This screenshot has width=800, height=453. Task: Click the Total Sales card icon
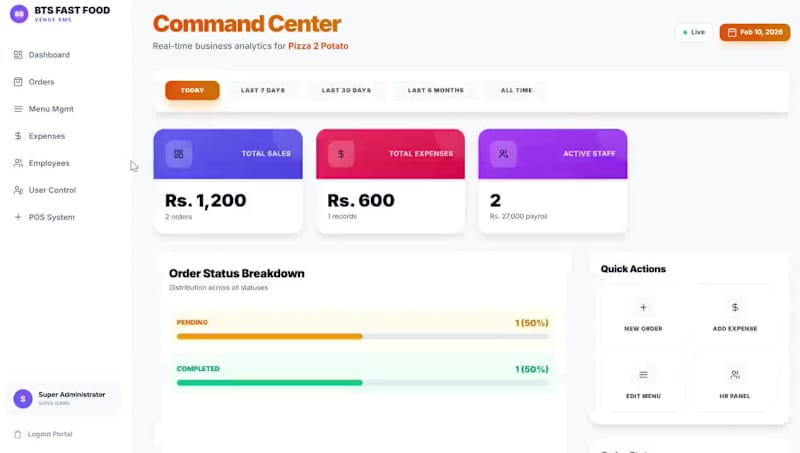[179, 154]
